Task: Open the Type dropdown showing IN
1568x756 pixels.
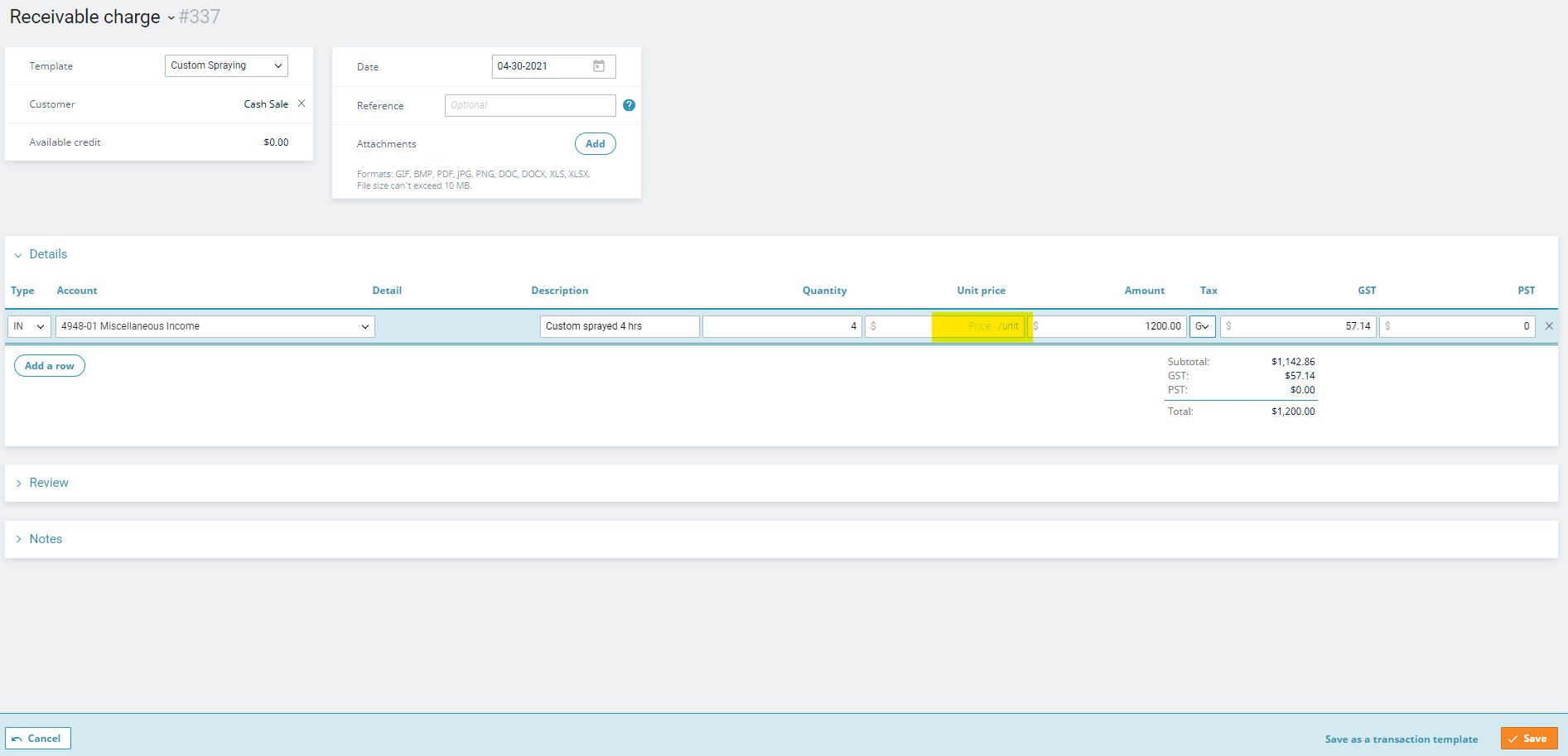Action: pyautogui.click(x=29, y=326)
